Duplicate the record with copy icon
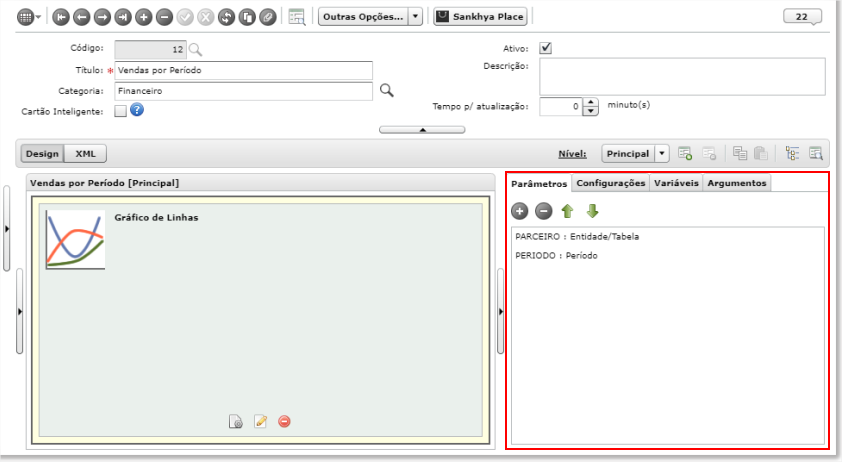Viewport: 842px width, 462px height. tap(247, 17)
